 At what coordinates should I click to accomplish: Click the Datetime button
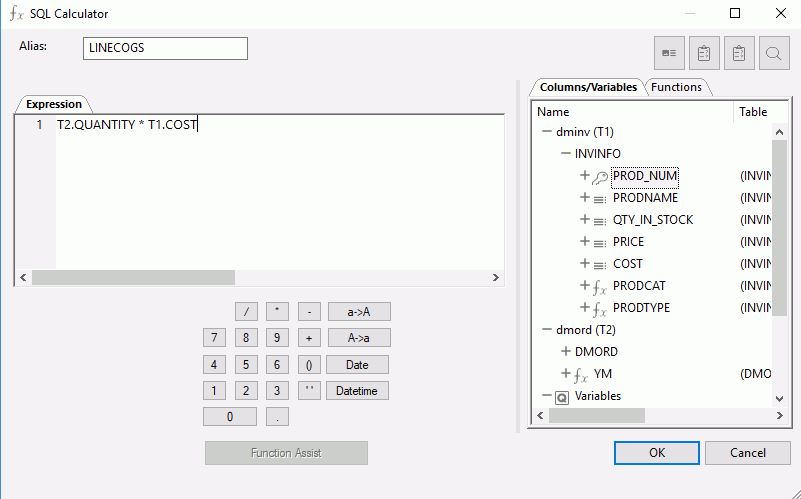[358, 391]
